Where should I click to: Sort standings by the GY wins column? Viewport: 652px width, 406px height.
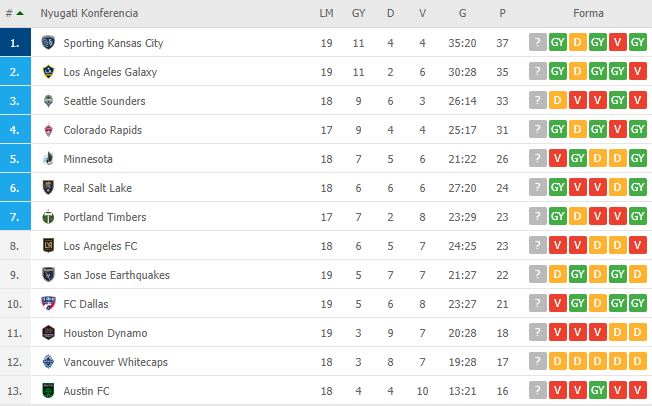pyautogui.click(x=358, y=14)
